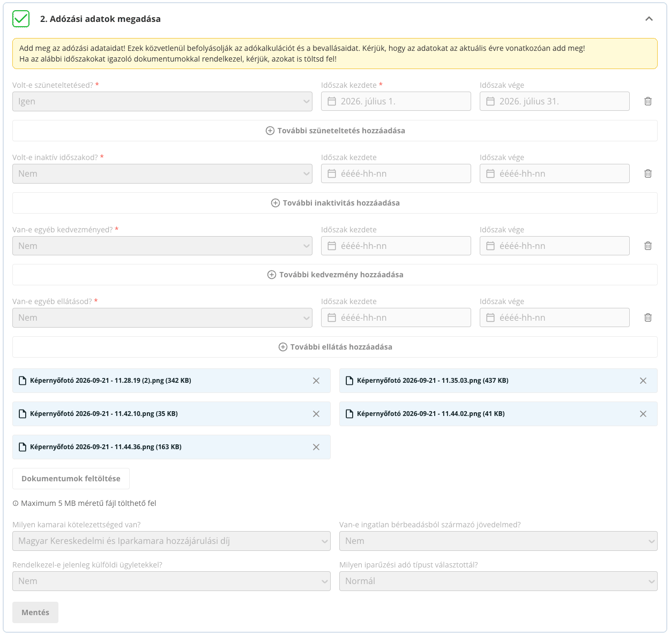
Task: Collapse the Adózási adatok megadása section
Action: (x=649, y=19)
